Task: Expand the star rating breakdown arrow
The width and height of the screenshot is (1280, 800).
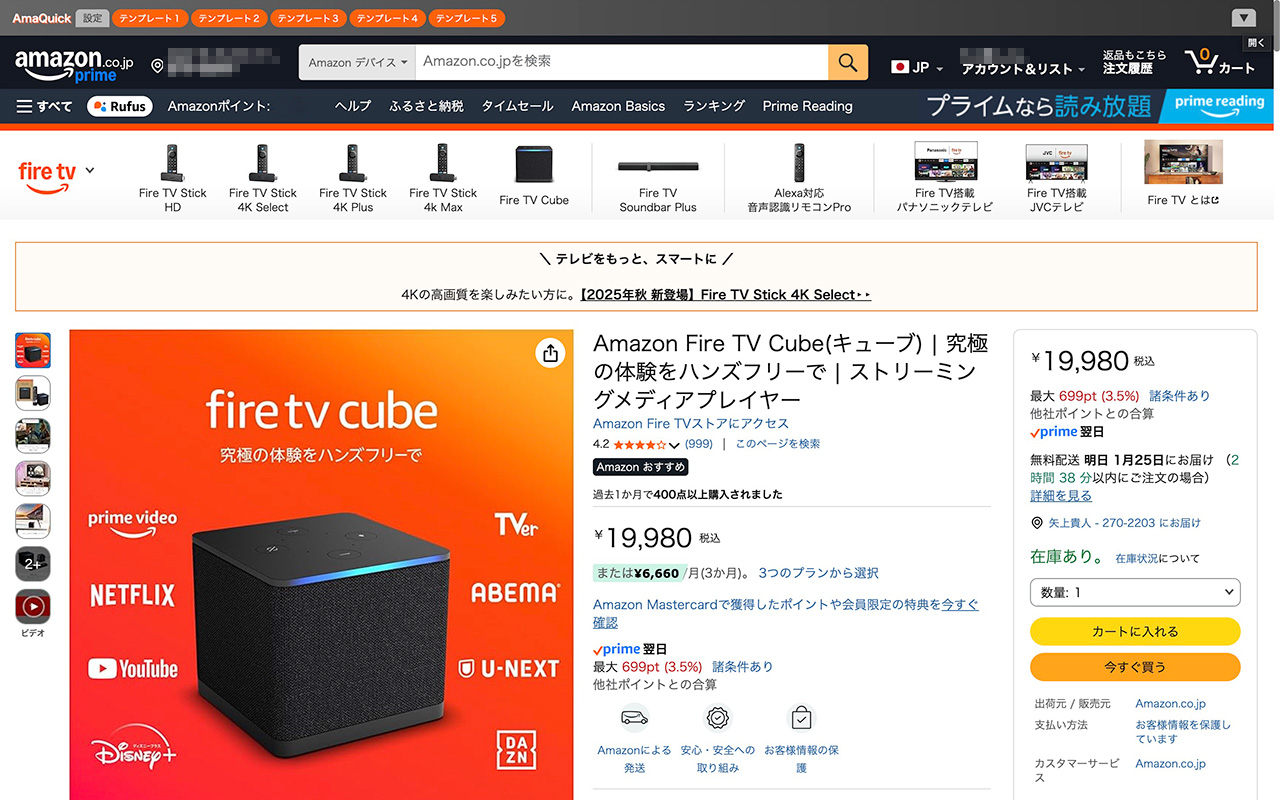Action: pyautogui.click(x=674, y=444)
